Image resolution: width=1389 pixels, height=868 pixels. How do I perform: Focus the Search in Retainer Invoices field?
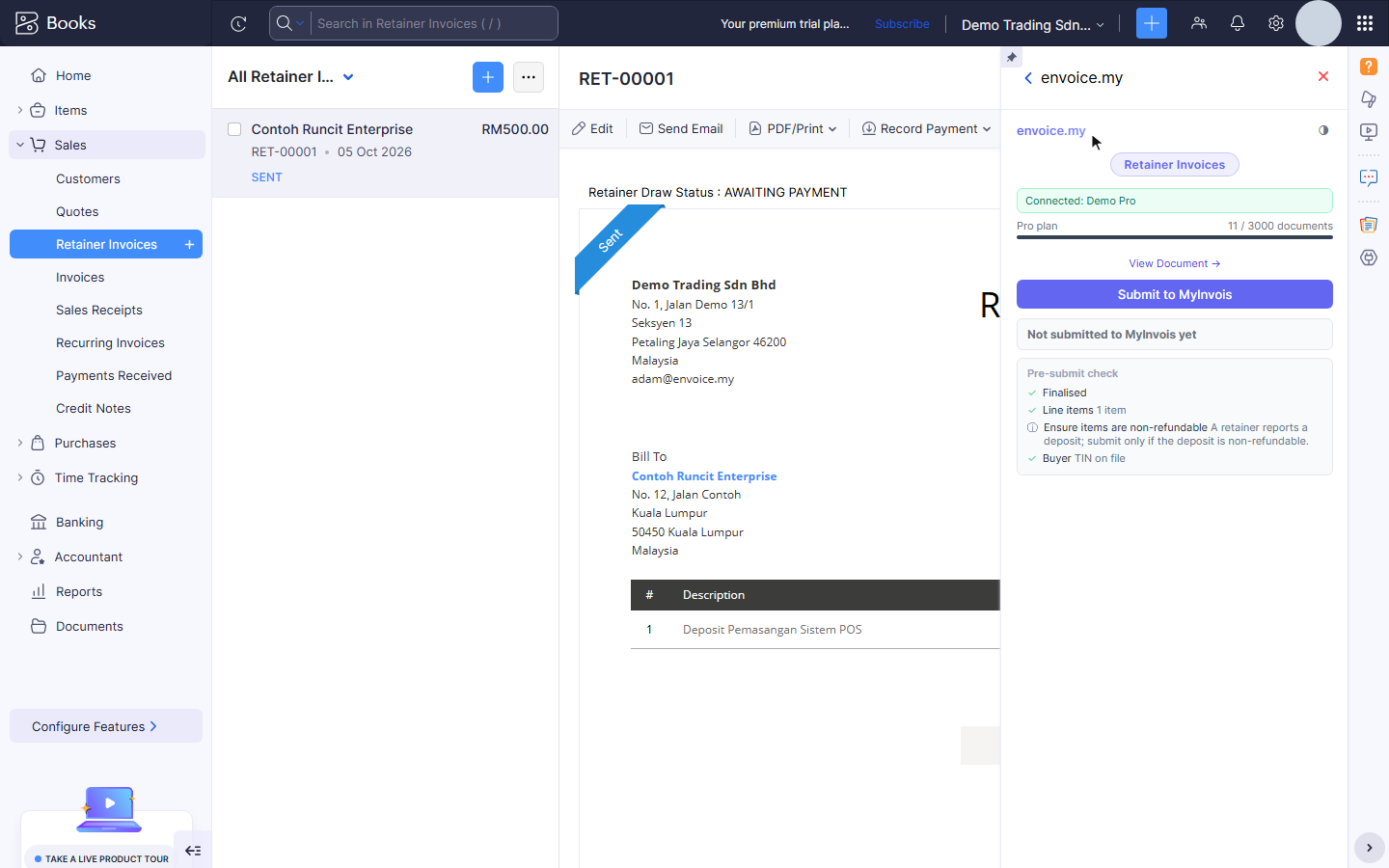[x=434, y=23]
